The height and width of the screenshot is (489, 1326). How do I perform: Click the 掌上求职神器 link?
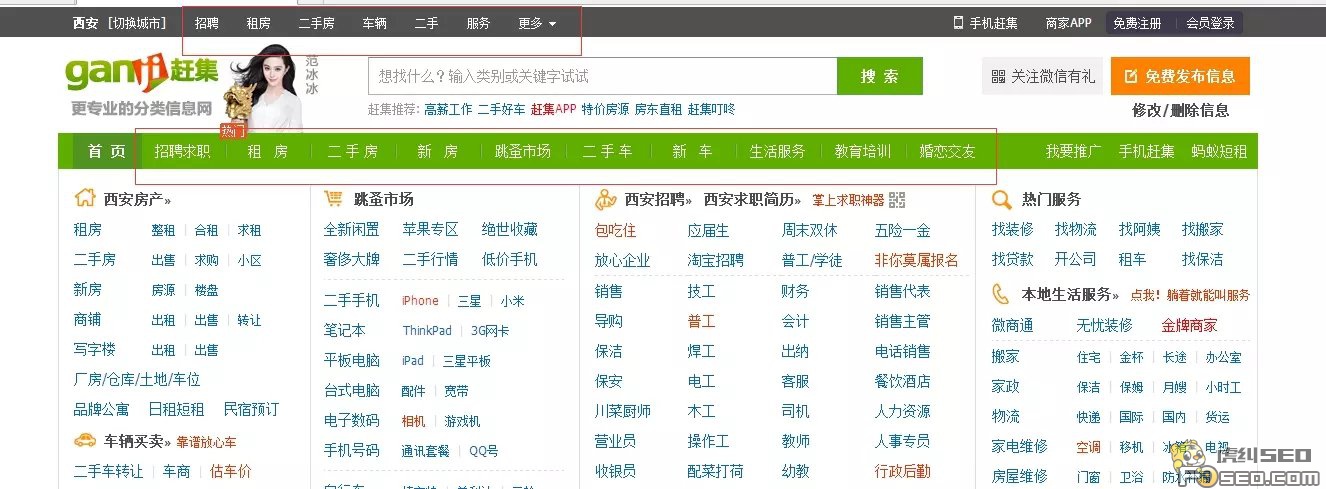tap(848, 200)
